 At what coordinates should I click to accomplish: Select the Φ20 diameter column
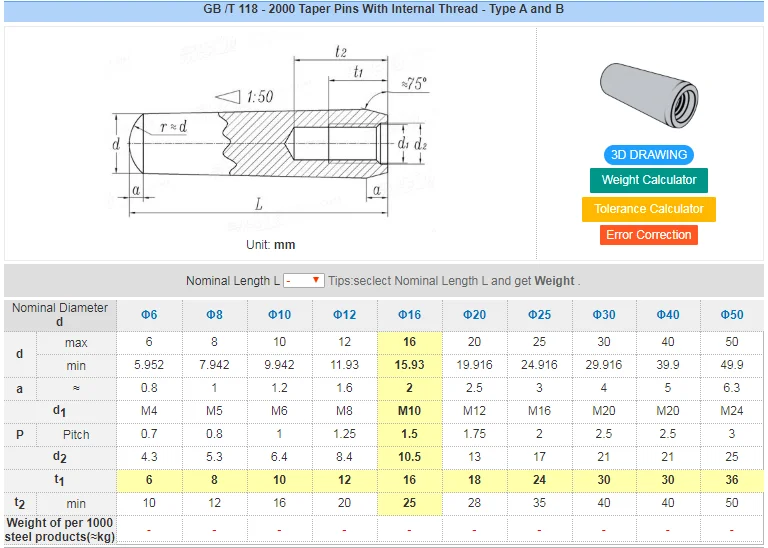point(474,315)
